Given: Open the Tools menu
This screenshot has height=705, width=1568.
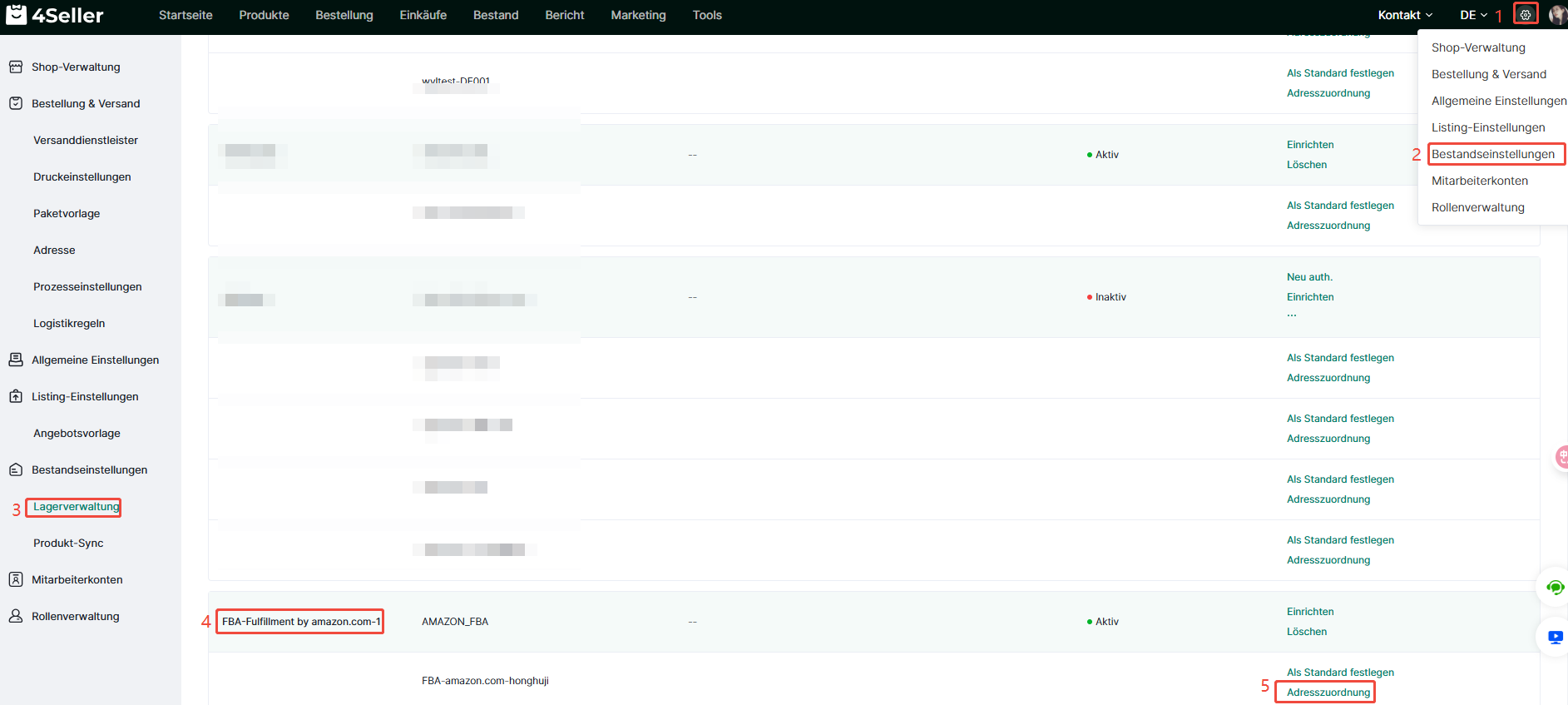Looking at the screenshot, I should 707,15.
